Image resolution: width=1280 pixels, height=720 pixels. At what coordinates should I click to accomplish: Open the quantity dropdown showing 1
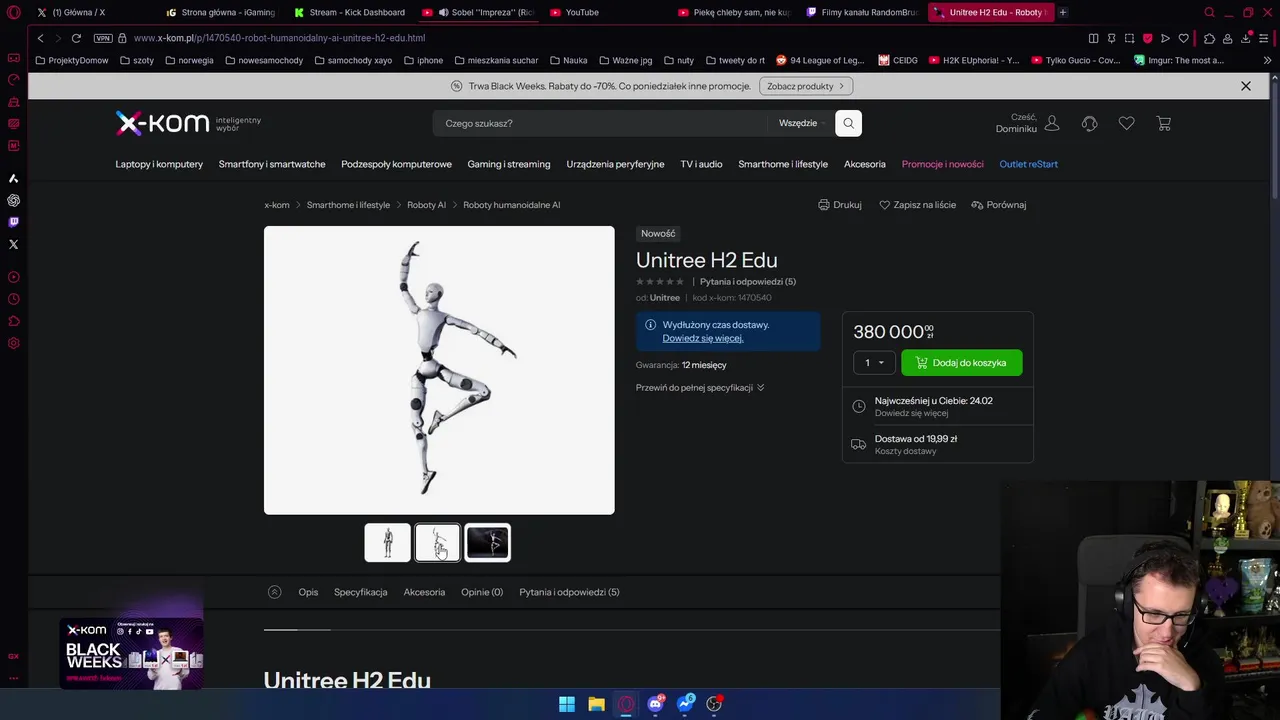pos(874,363)
